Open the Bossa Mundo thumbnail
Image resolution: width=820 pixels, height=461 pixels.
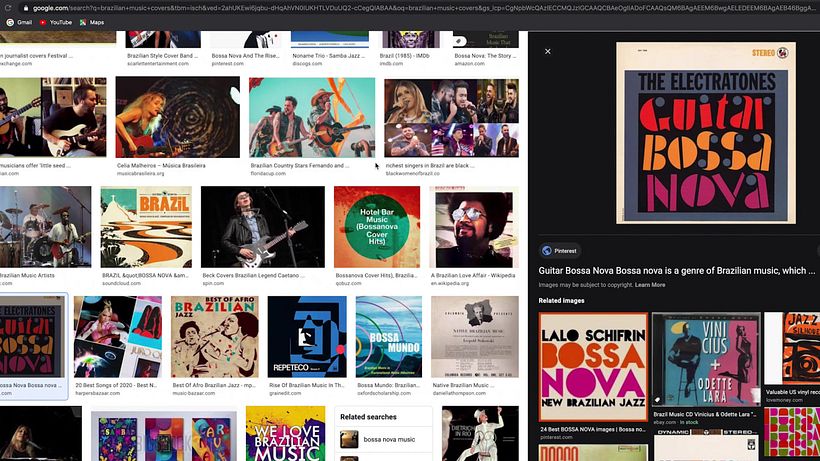(x=389, y=337)
